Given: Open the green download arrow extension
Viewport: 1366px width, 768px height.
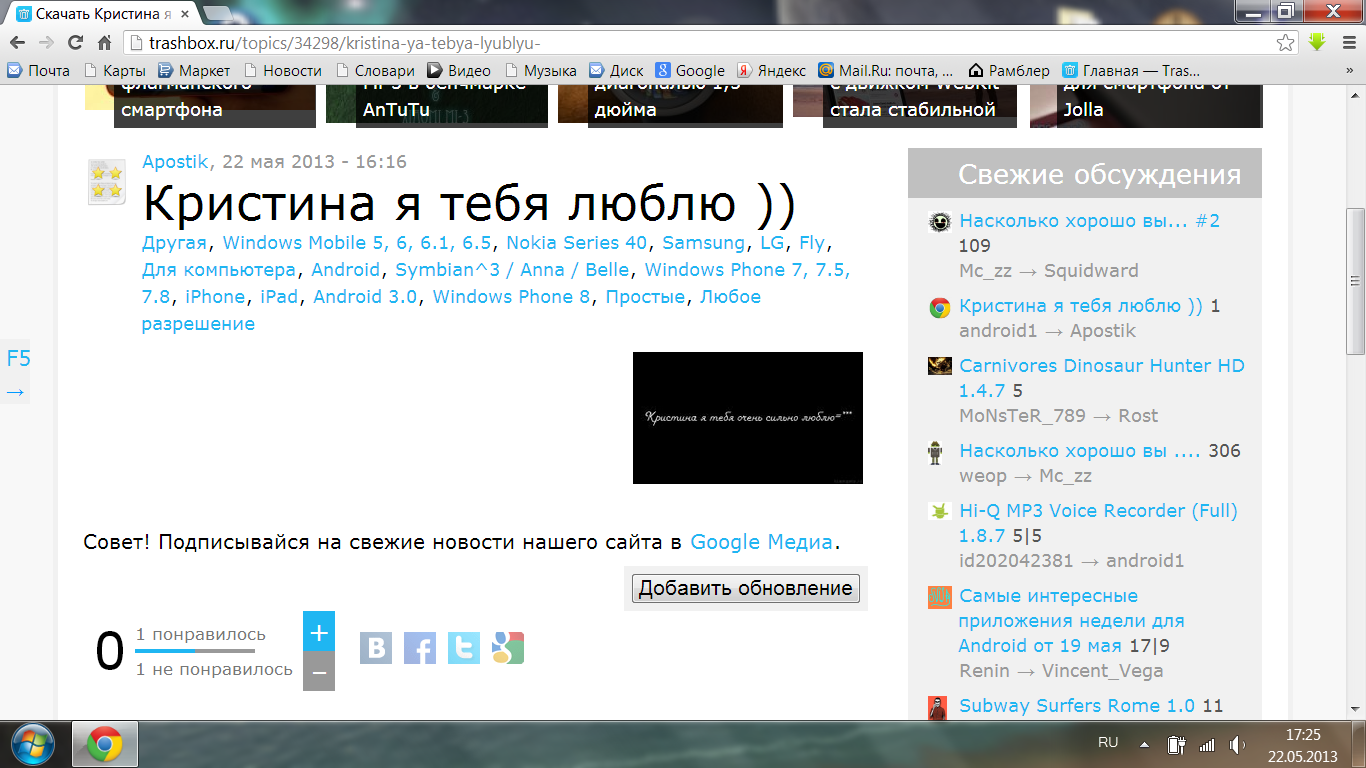Looking at the screenshot, I should (x=1318, y=42).
